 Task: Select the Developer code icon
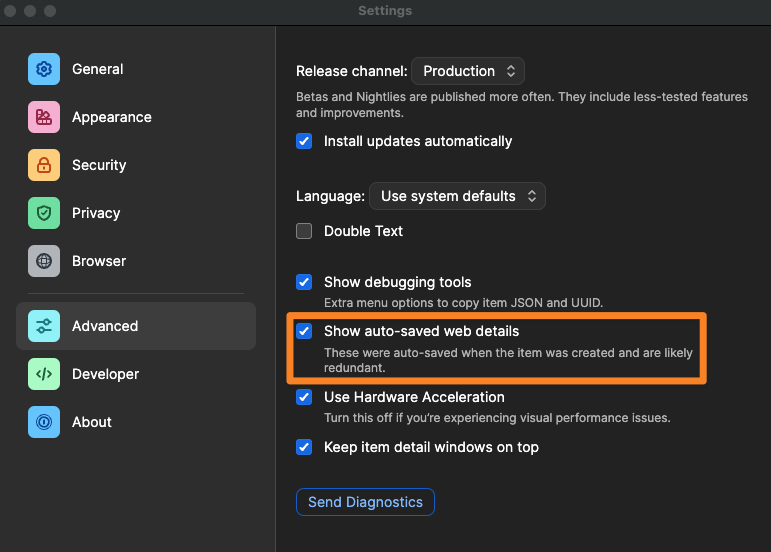[x=44, y=374]
